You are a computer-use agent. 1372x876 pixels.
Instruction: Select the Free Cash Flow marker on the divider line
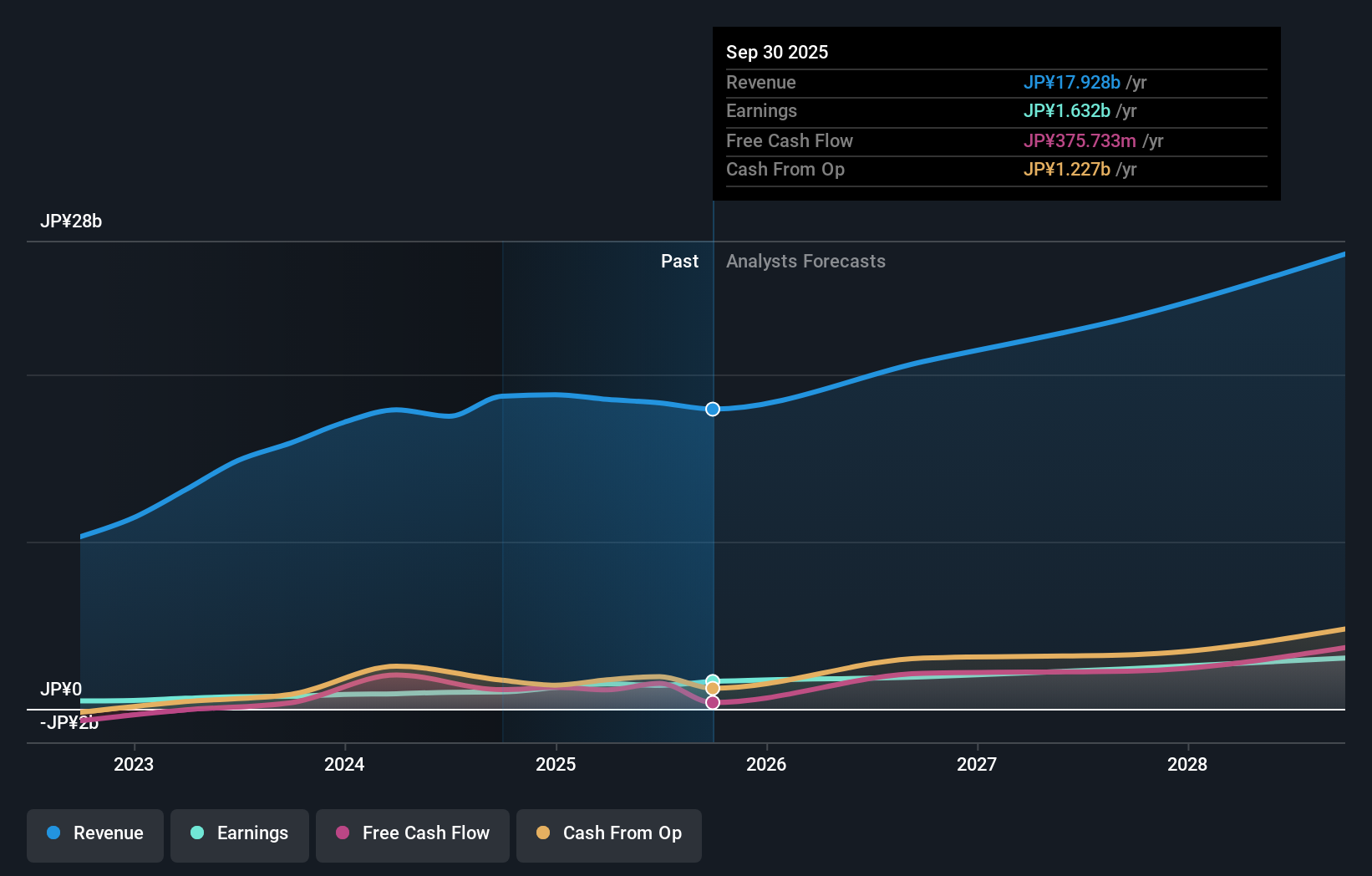(x=713, y=702)
